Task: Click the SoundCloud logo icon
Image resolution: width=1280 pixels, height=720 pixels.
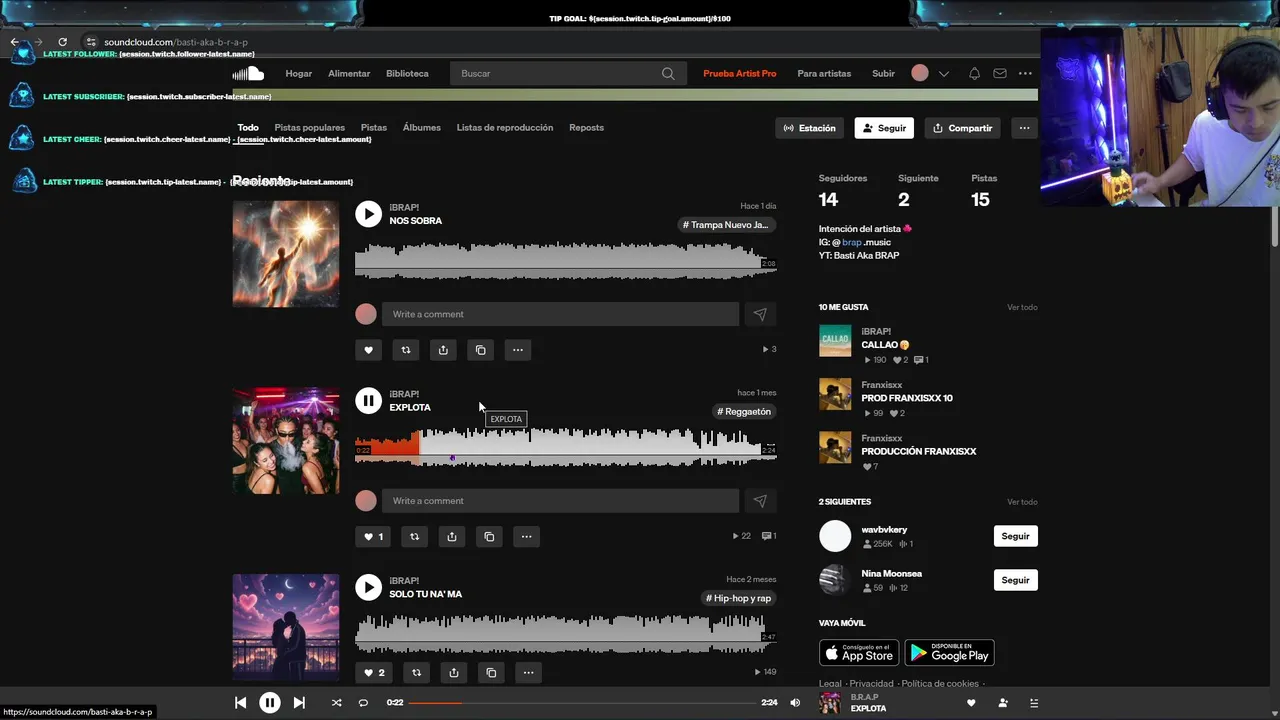Action: pos(248,73)
